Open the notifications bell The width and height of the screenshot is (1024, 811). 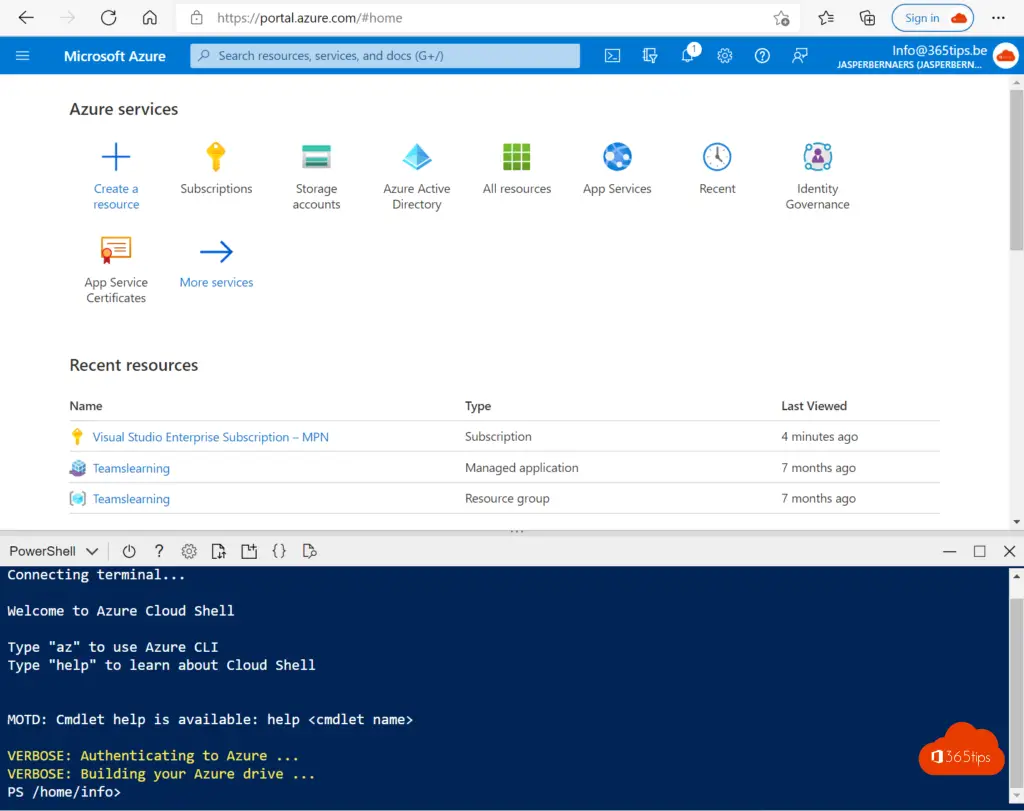point(688,55)
